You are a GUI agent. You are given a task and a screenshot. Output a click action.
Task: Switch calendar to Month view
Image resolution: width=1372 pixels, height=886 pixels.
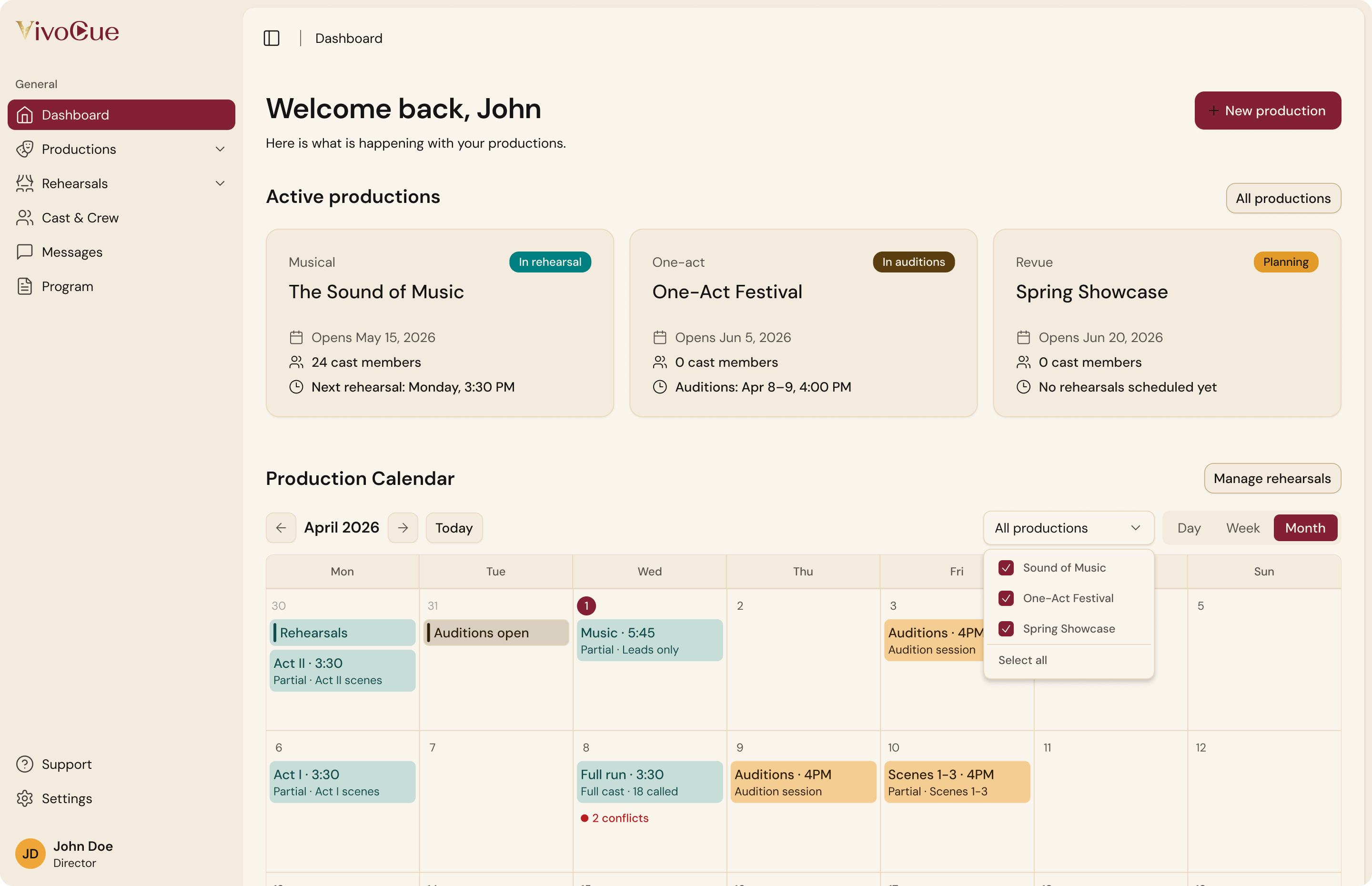coord(1305,528)
